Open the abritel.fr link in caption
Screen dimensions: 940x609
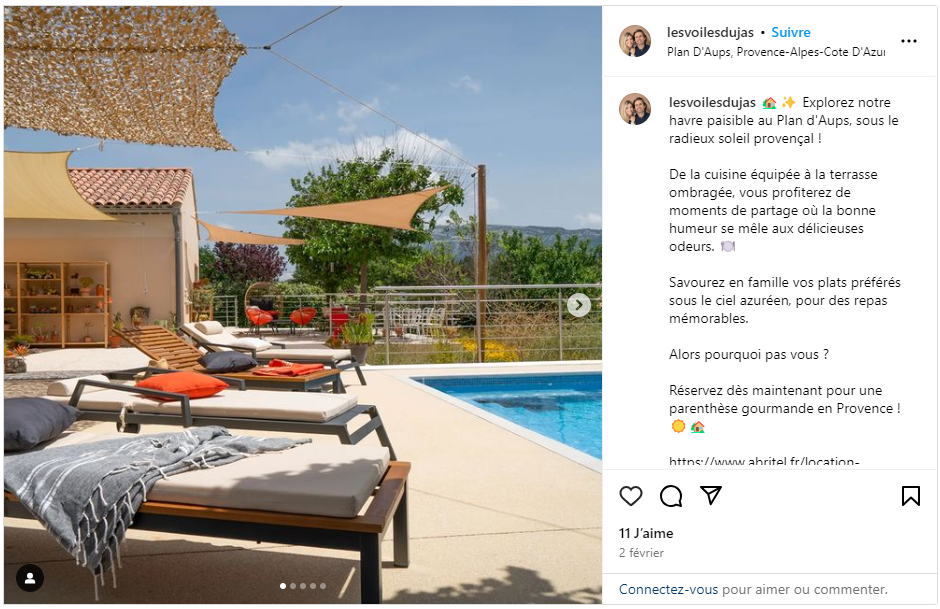764,462
